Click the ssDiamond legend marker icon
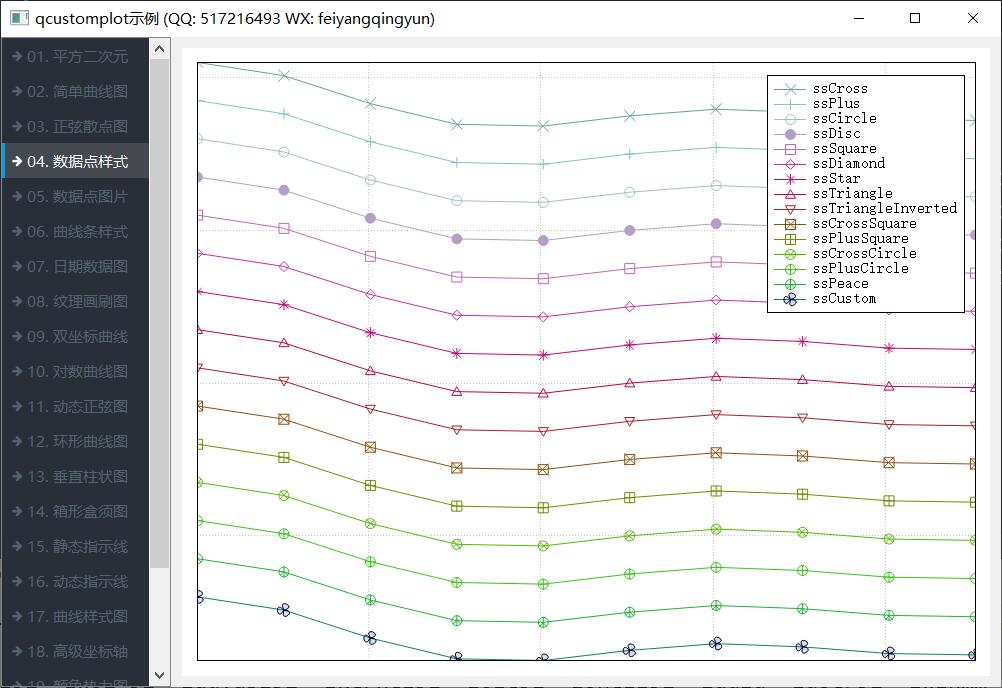 tap(790, 164)
